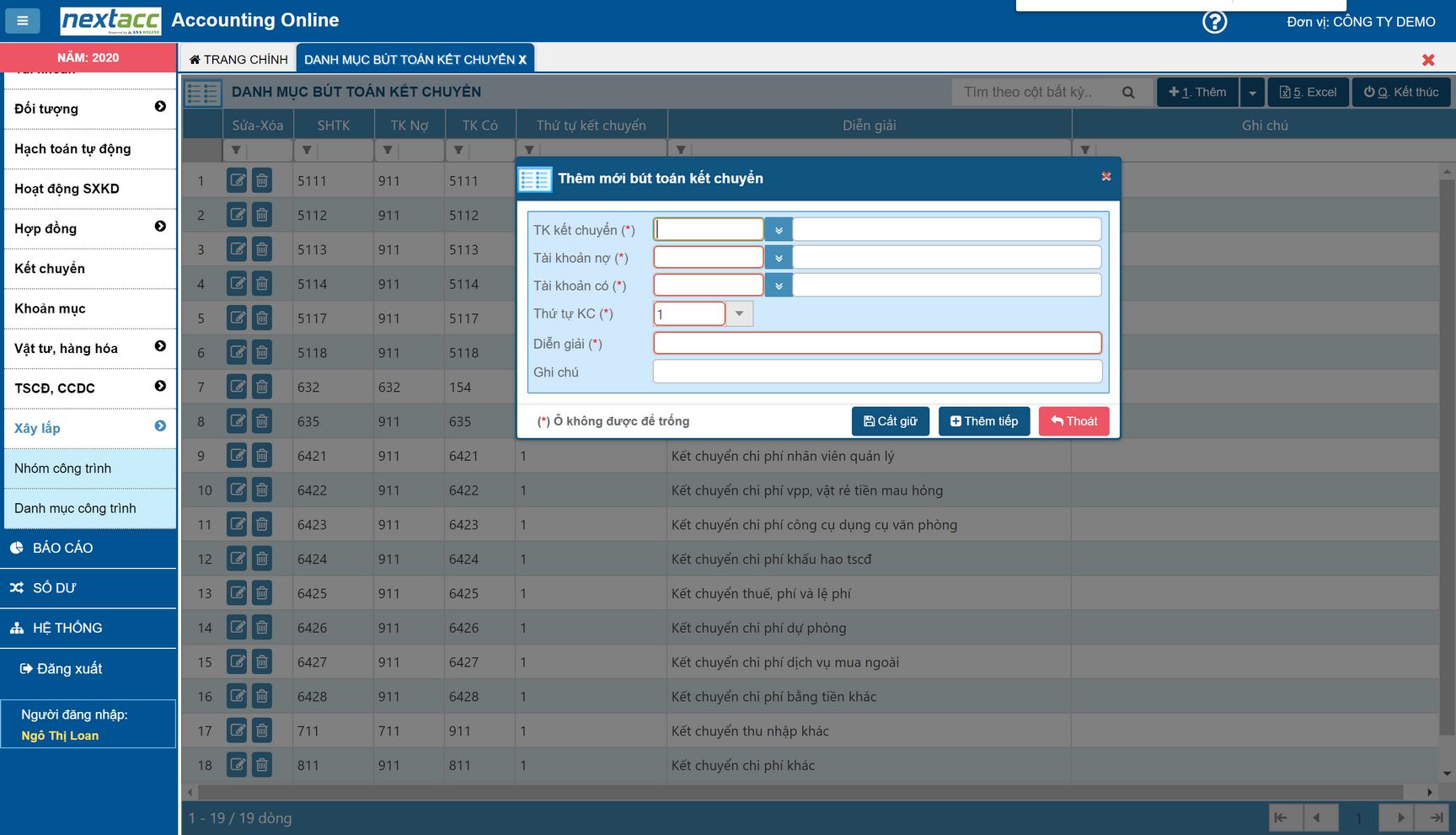This screenshot has height=835, width=1456.
Task: Click trash delete icon for row 12
Action: coord(262,559)
